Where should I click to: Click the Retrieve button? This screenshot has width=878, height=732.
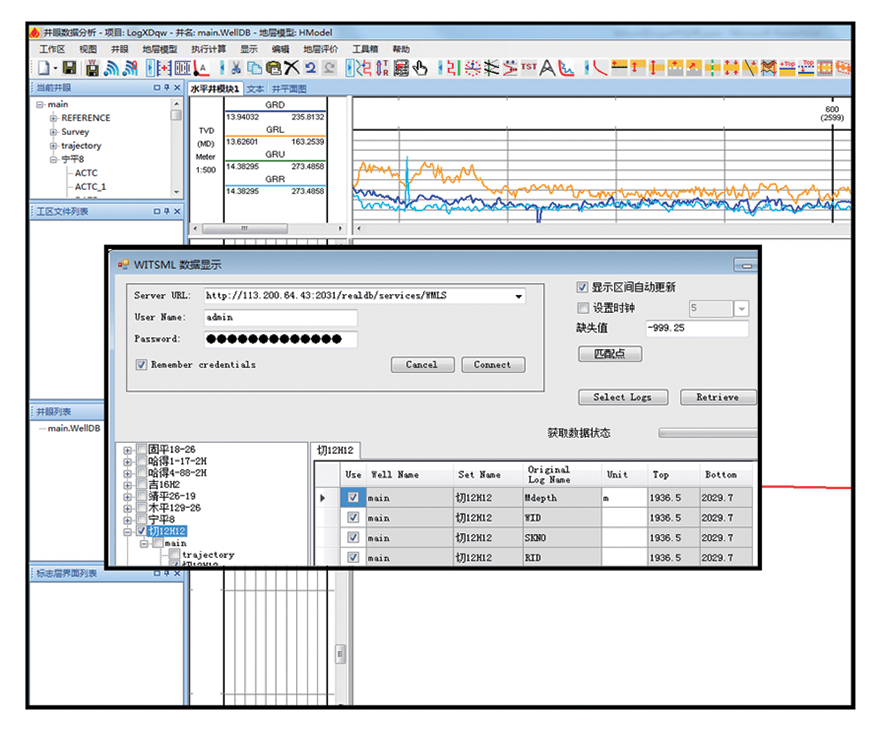click(718, 397)
